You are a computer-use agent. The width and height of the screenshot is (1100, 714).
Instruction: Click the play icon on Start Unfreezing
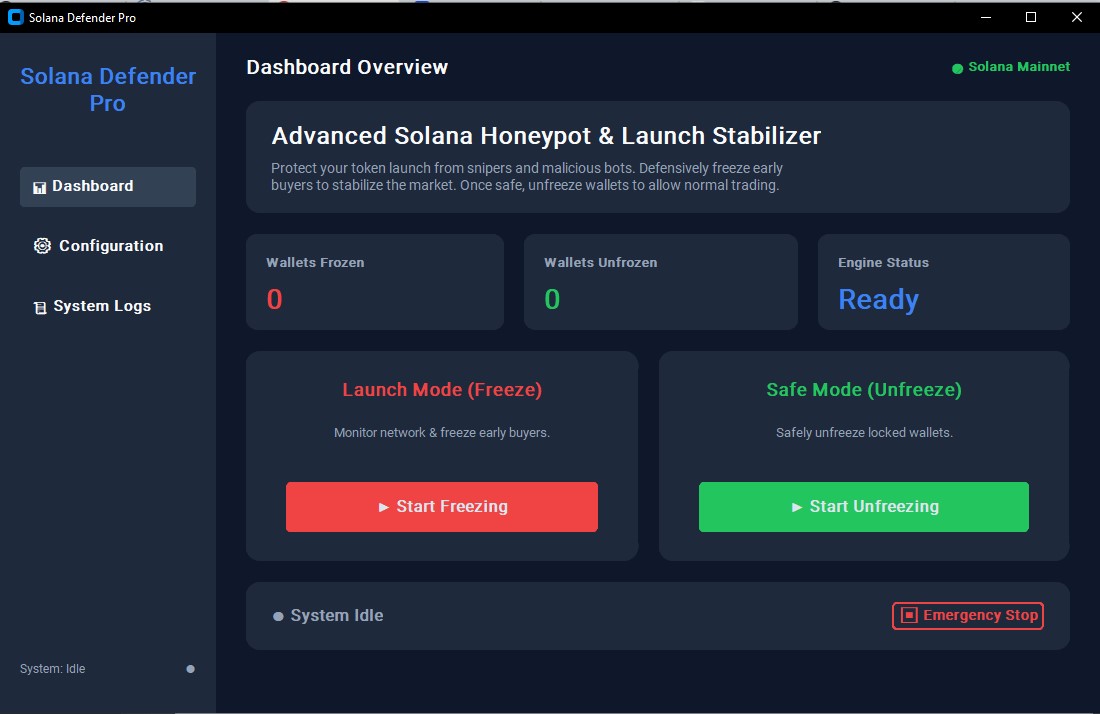coord(796,507)
